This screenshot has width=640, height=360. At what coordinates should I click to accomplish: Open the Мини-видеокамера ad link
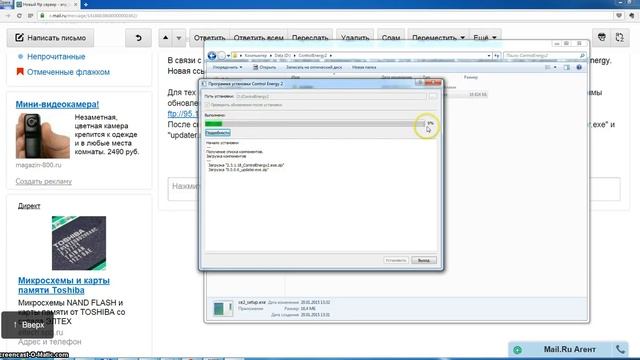pos(57,104)
